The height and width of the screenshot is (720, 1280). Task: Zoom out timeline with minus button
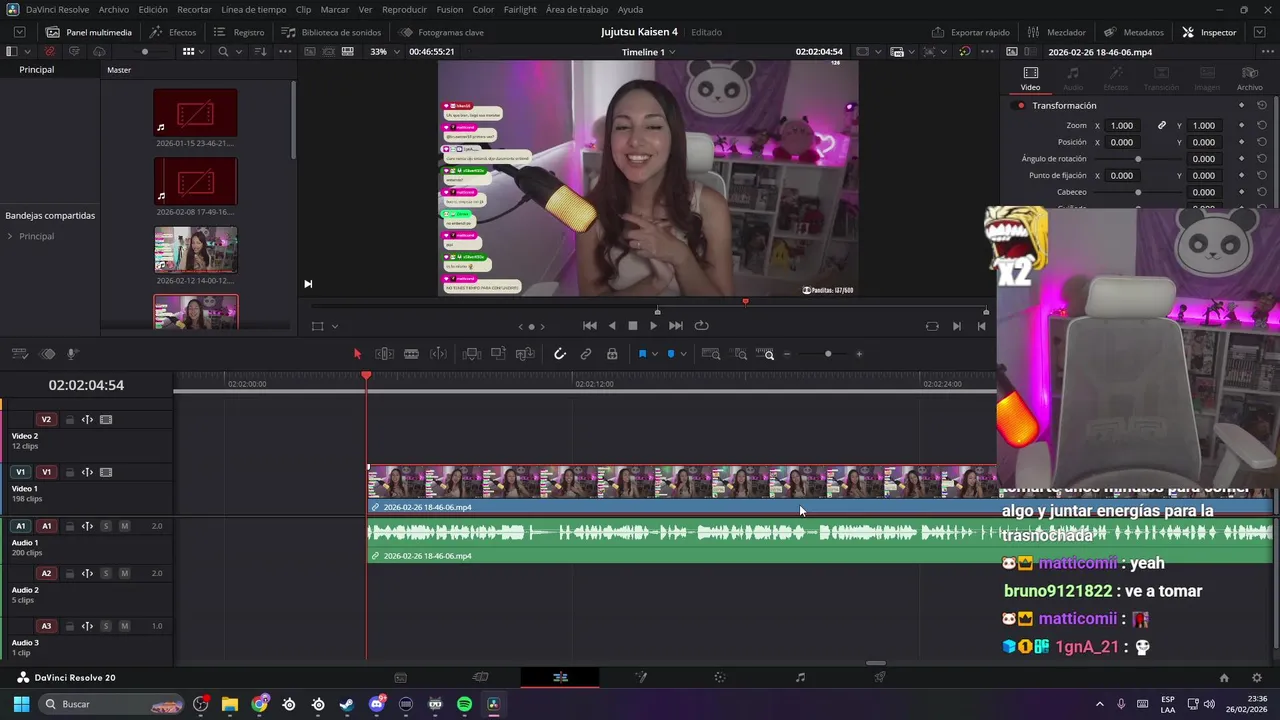click(x=787, y=354)
